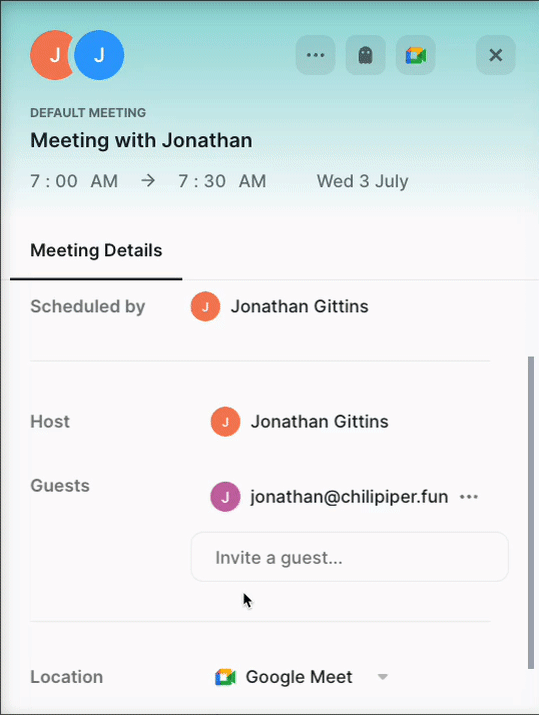539x715 pixels.
Task: Click the Host avatar for Jonathan Gittins
Action: point(225,422)
